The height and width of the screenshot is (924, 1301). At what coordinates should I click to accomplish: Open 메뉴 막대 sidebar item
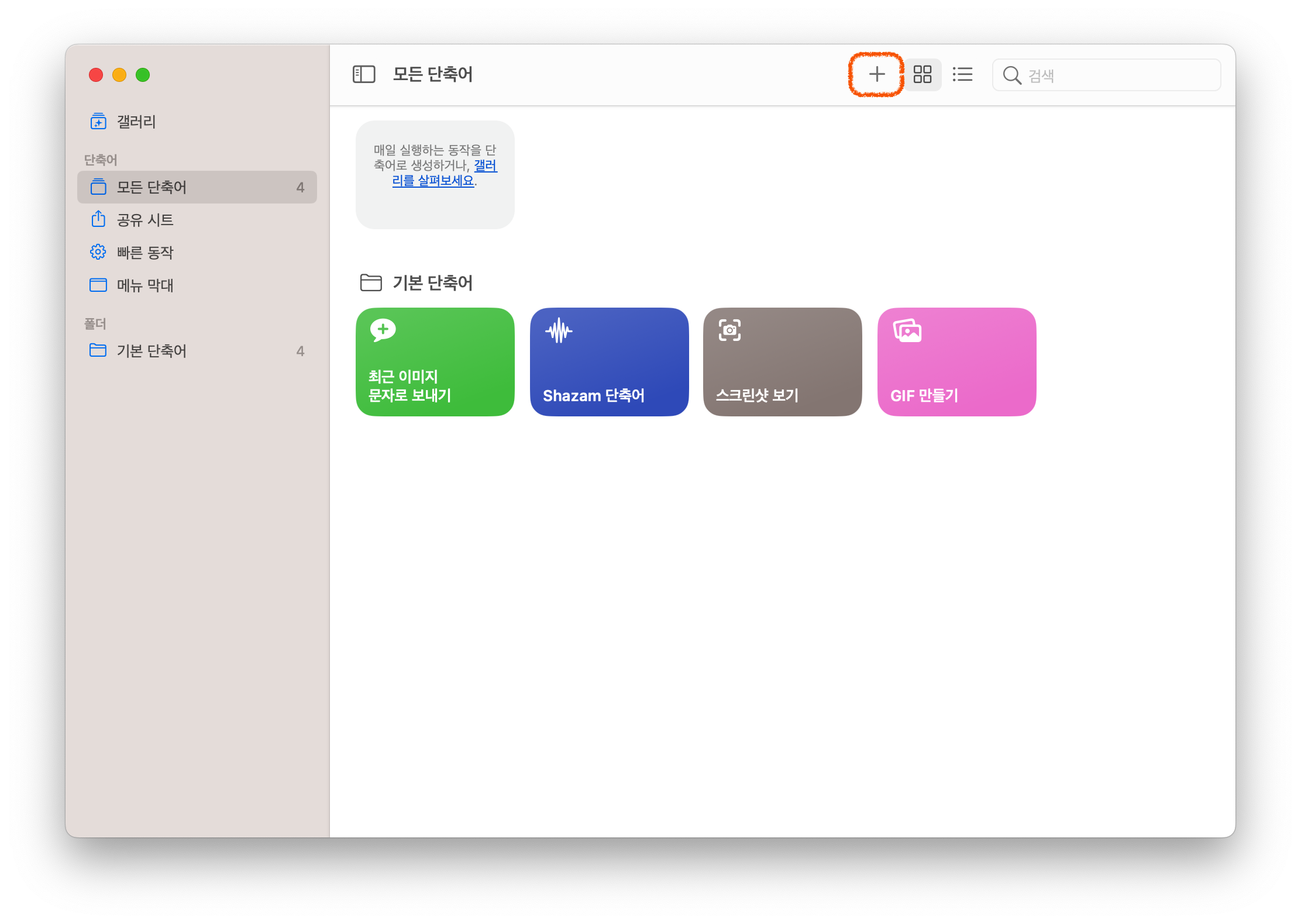[145, 285]
